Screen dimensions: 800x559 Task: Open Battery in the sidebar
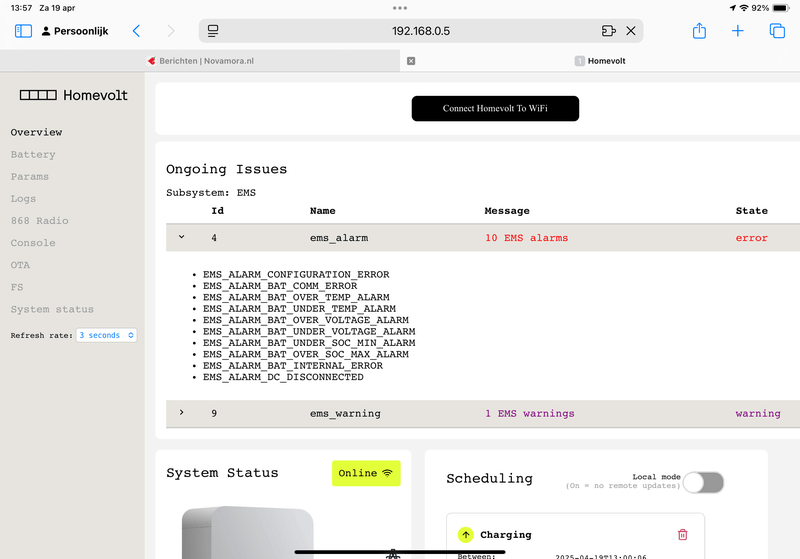click(x=33, y=155)
